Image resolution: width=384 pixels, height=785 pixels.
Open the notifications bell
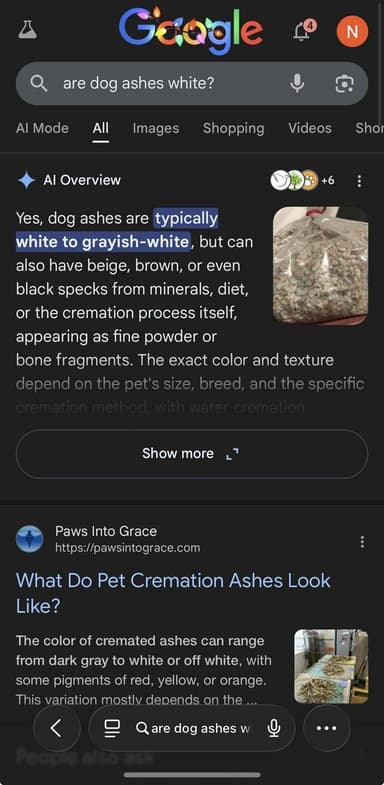(x=303, y=31)
